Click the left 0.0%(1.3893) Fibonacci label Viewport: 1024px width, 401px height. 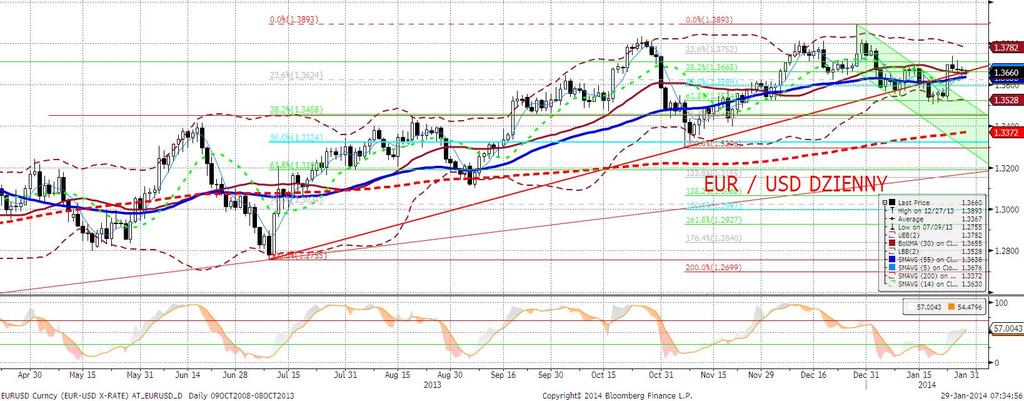pos(294,20)
